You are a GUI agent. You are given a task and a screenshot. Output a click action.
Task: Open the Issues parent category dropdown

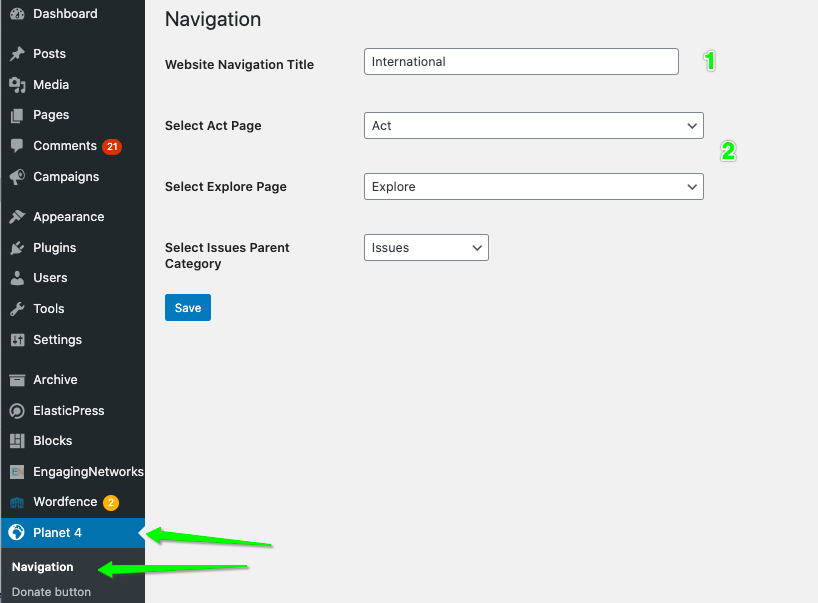point(426,248)
